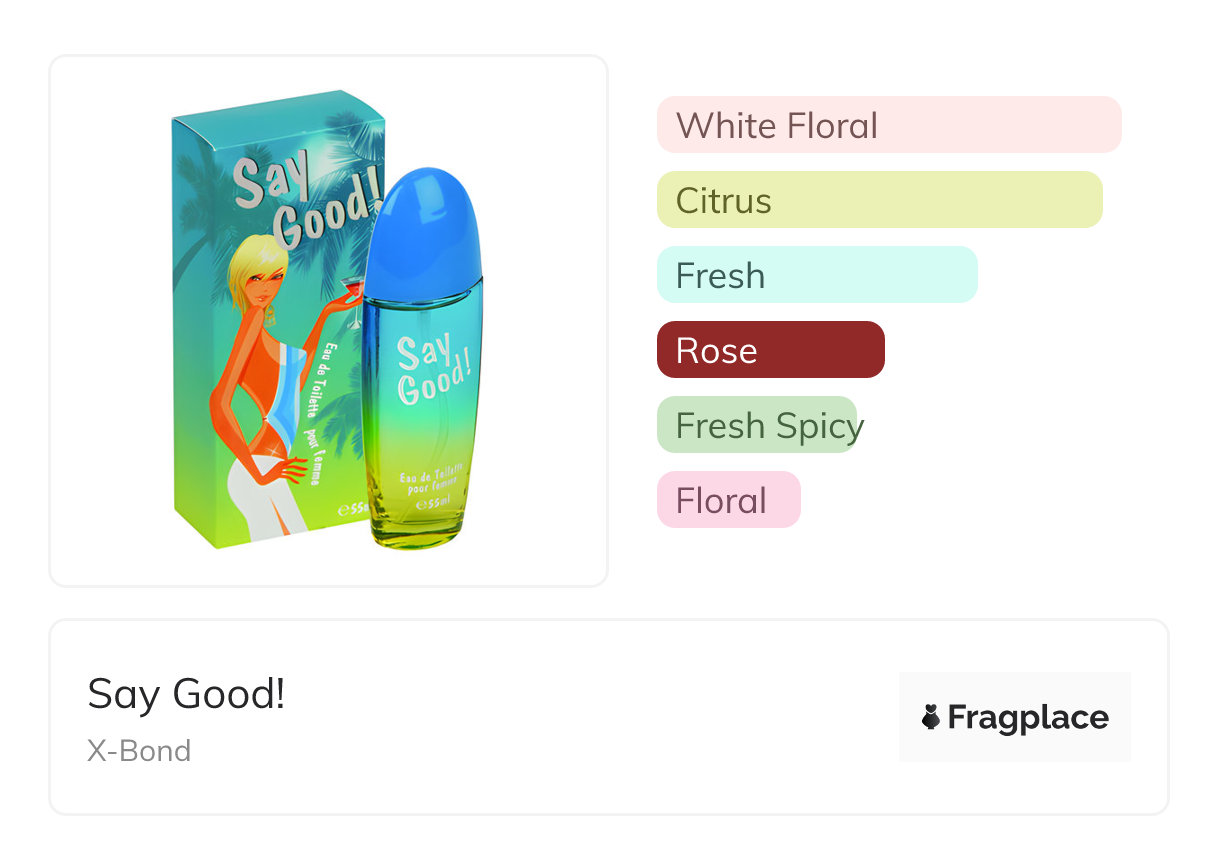
Task: Click the X-Bond brand name
Action: tap(139, 750)
